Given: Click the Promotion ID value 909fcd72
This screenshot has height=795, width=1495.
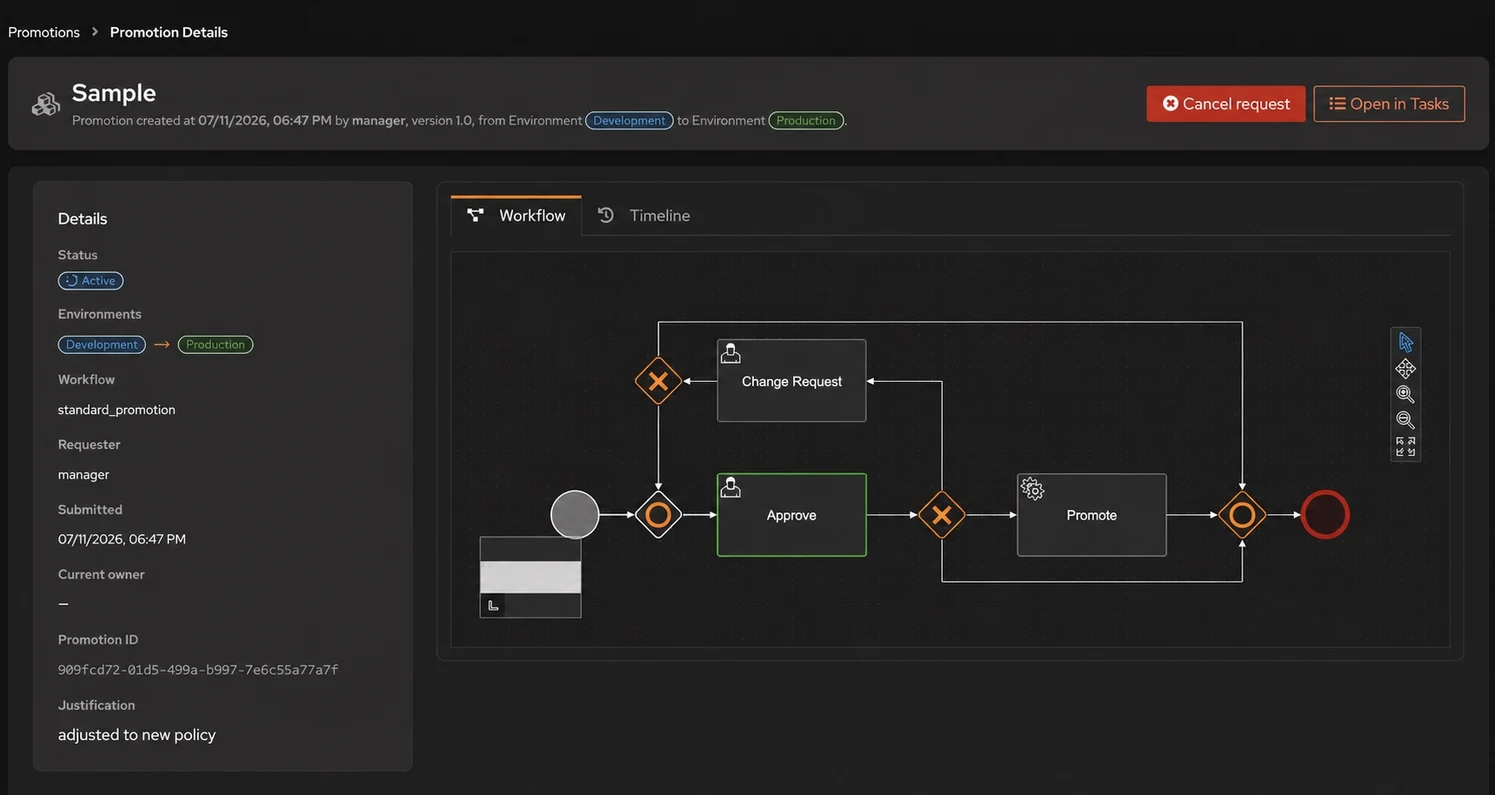Looking at the screenshot, I should point(198,669).
